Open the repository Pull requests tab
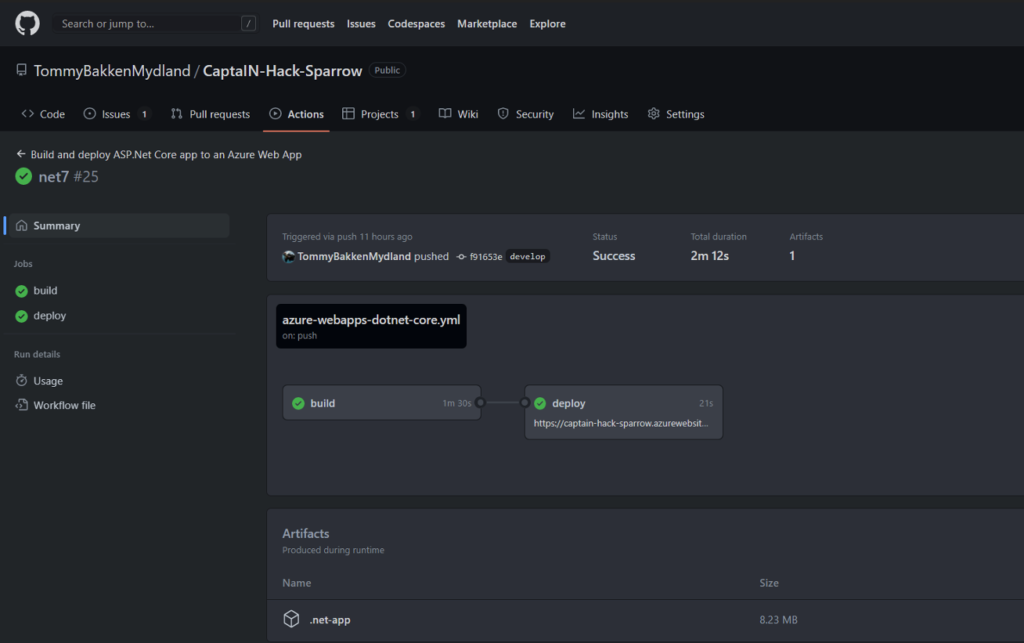Image resolution: width=1024 pixels, height=643 pixels. 210,114
